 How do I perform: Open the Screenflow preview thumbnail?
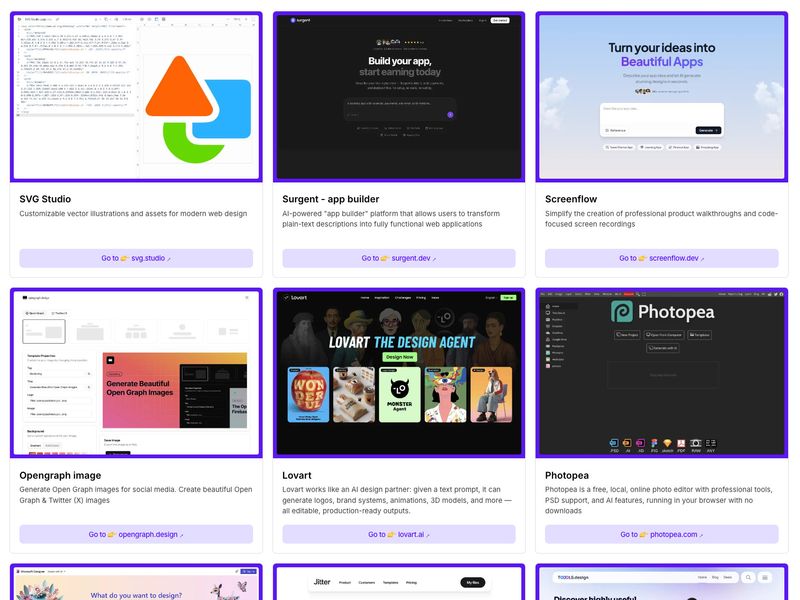[662, 97]
